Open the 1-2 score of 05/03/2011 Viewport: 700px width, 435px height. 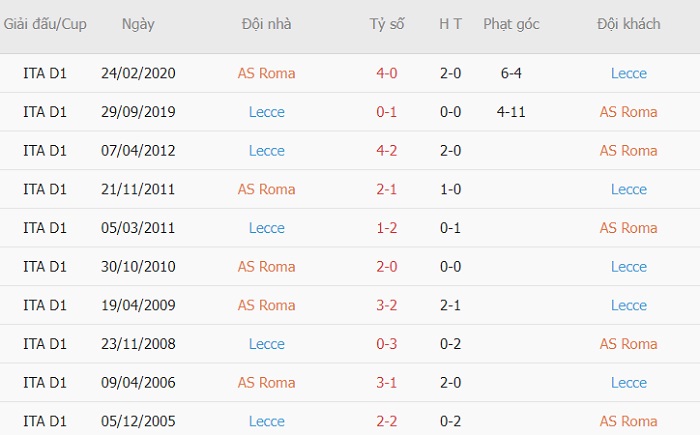coord(387,228)
